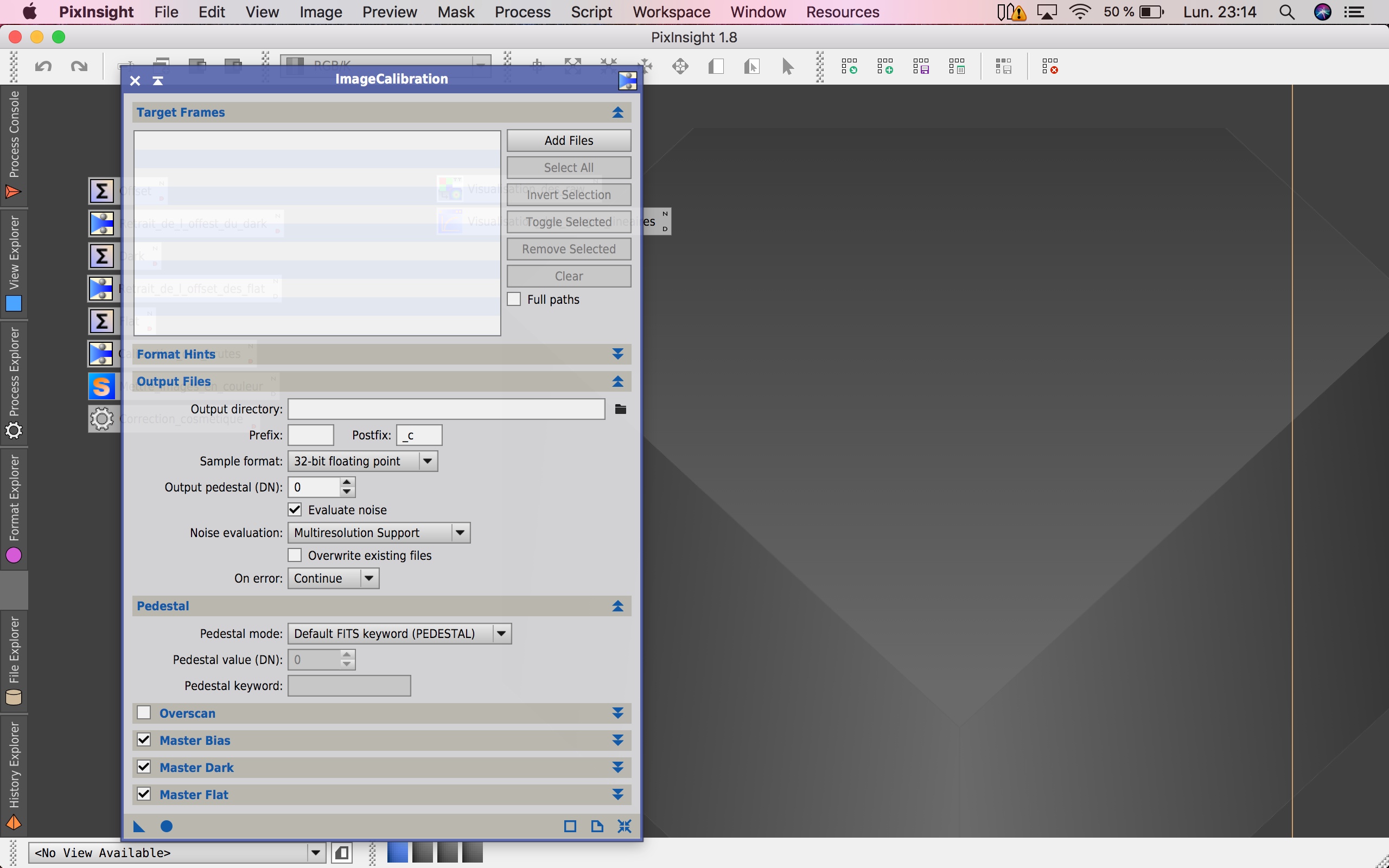
Task: Click the undo arrow in the toolbar
Action: [x=43, y=67]
